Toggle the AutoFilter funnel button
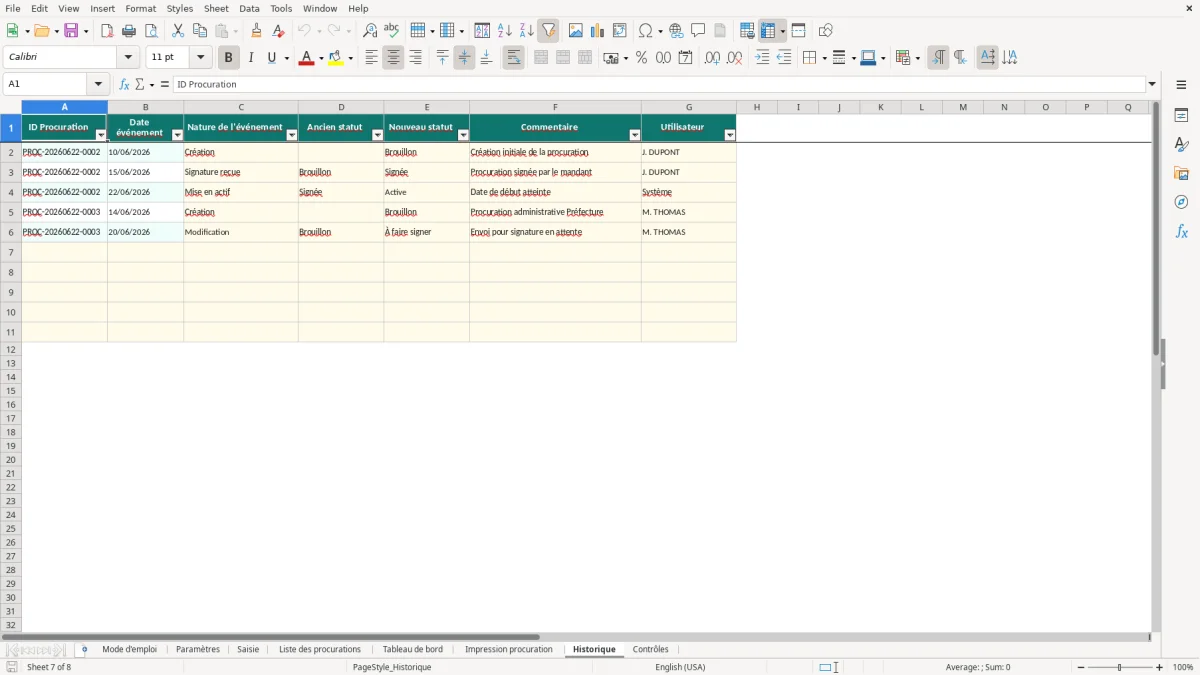1200x675 pixels. click(548, 31)
